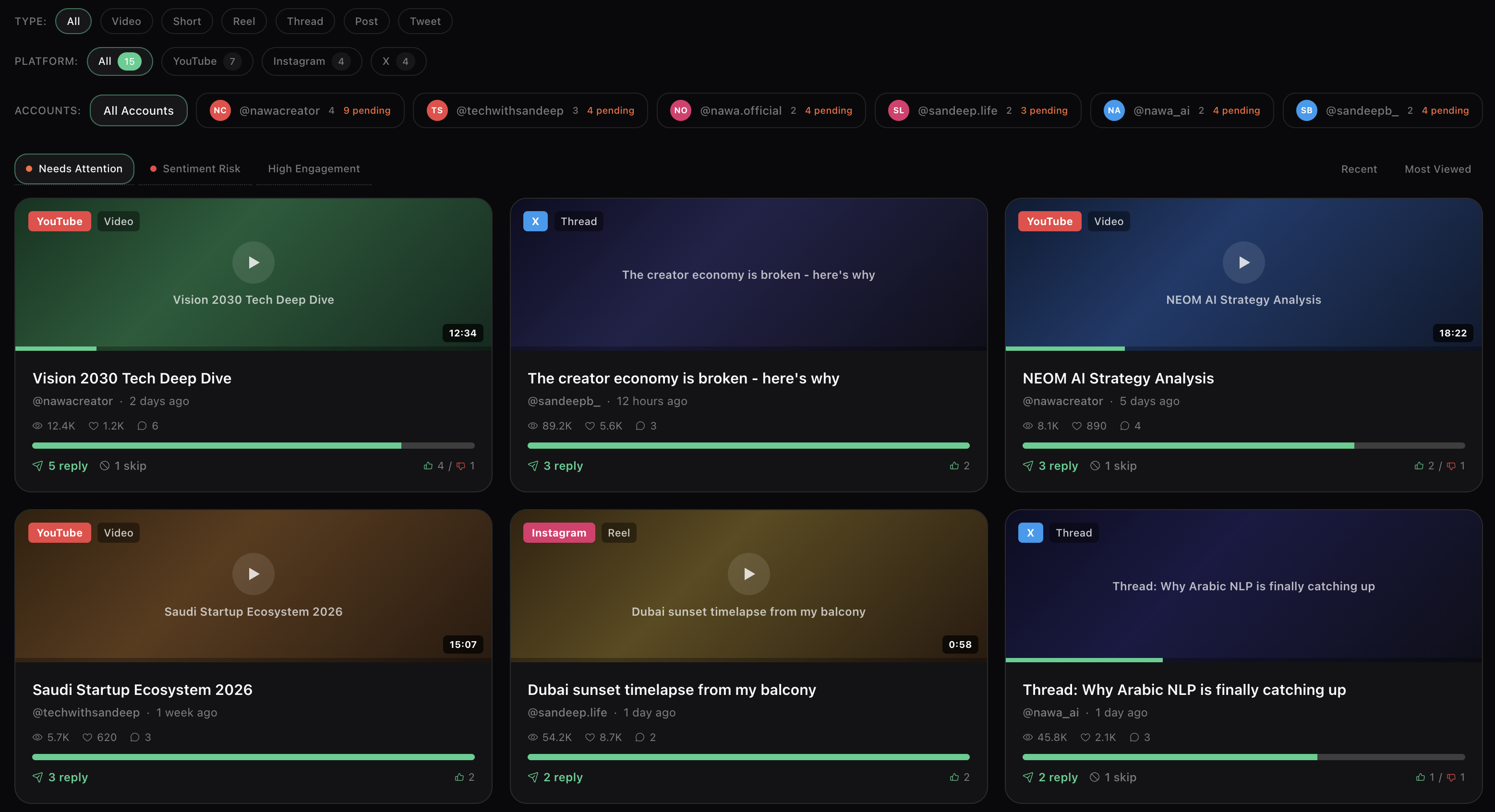Click the skip icon on Vision 2030 card

105,466
